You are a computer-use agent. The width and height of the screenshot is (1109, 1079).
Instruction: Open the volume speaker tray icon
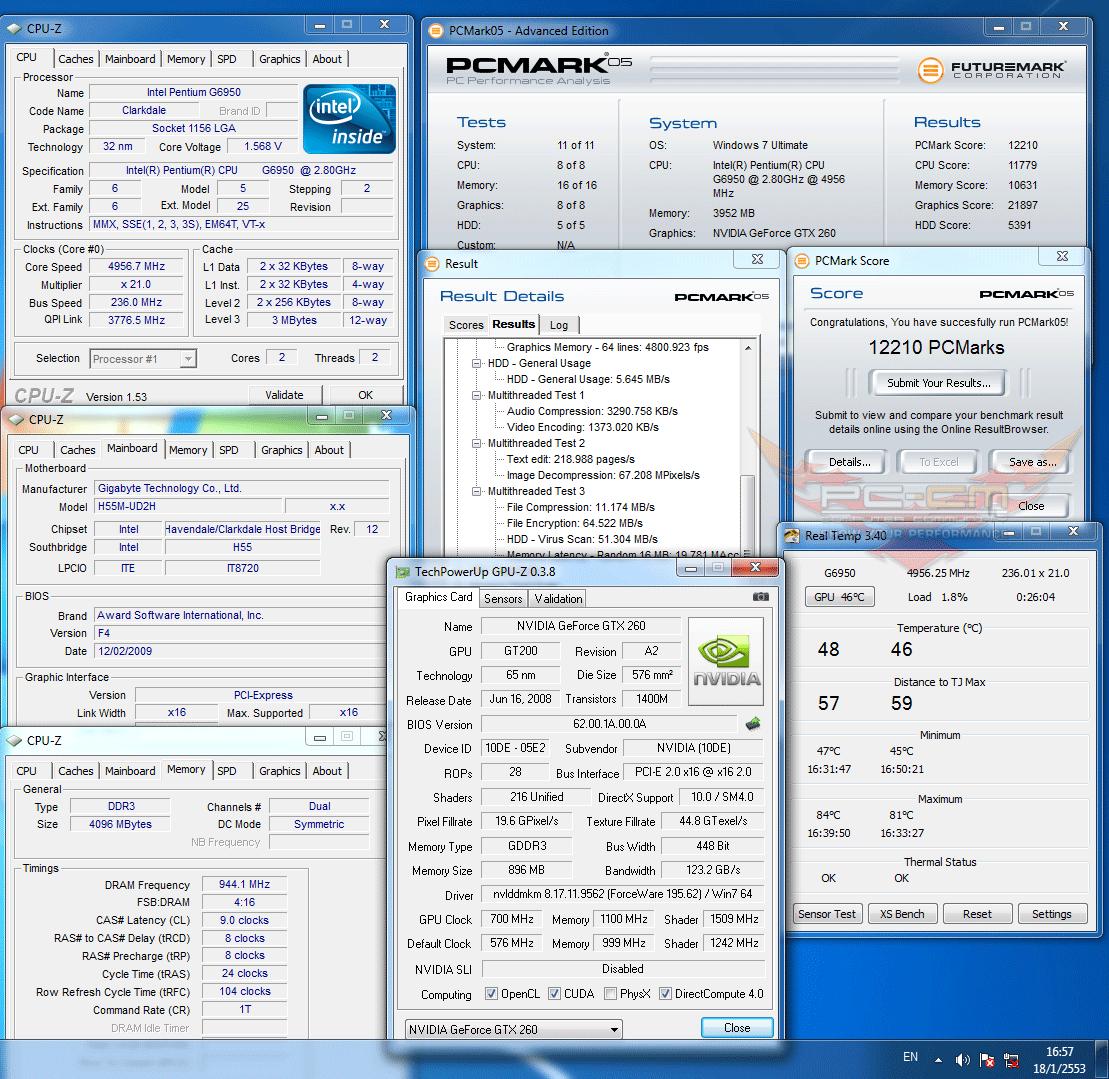coord(962,1059)
